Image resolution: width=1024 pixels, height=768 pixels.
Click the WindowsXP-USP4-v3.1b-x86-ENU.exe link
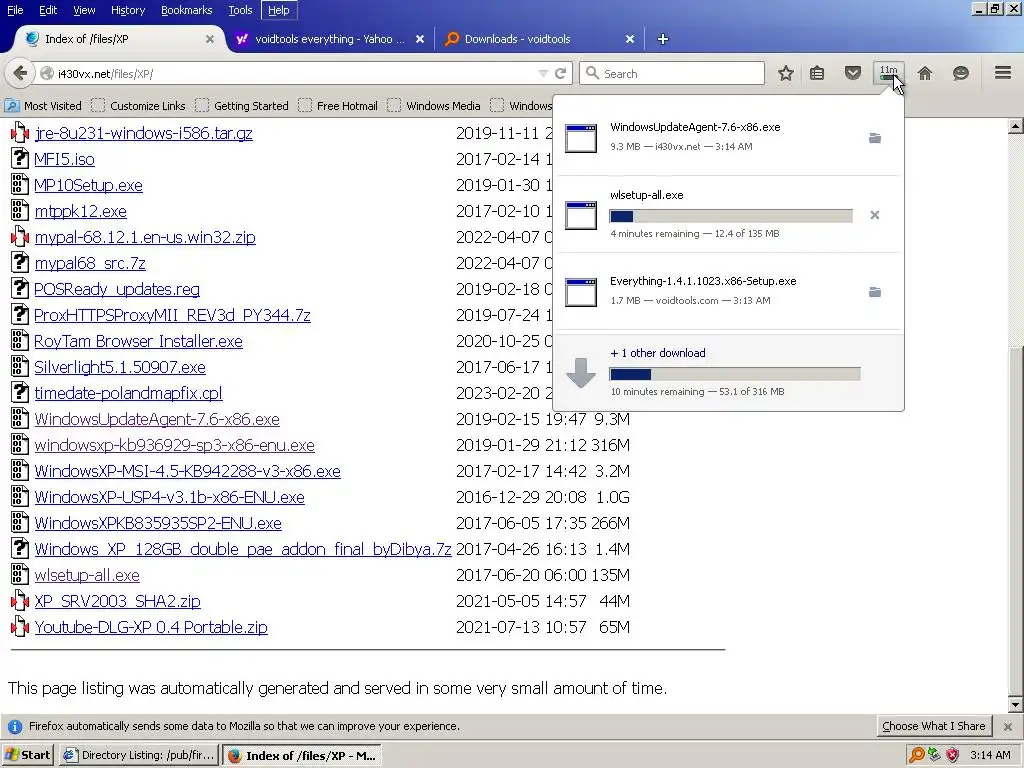170,497
